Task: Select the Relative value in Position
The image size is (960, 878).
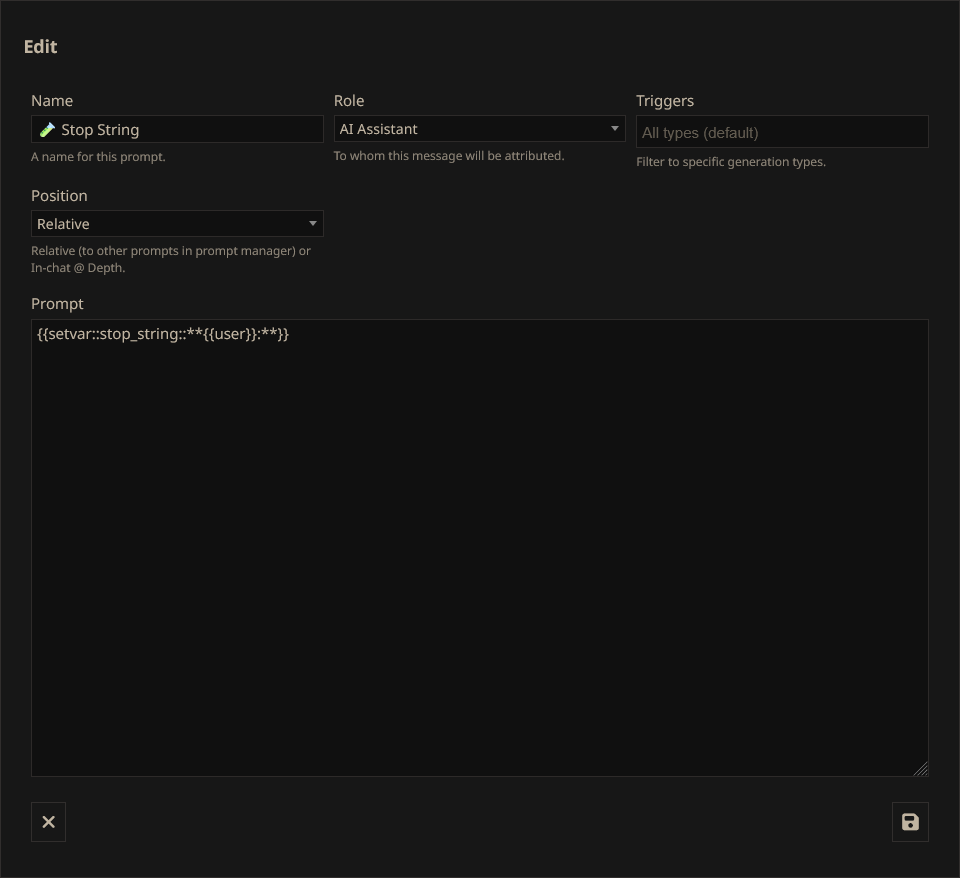Action: 63,224
